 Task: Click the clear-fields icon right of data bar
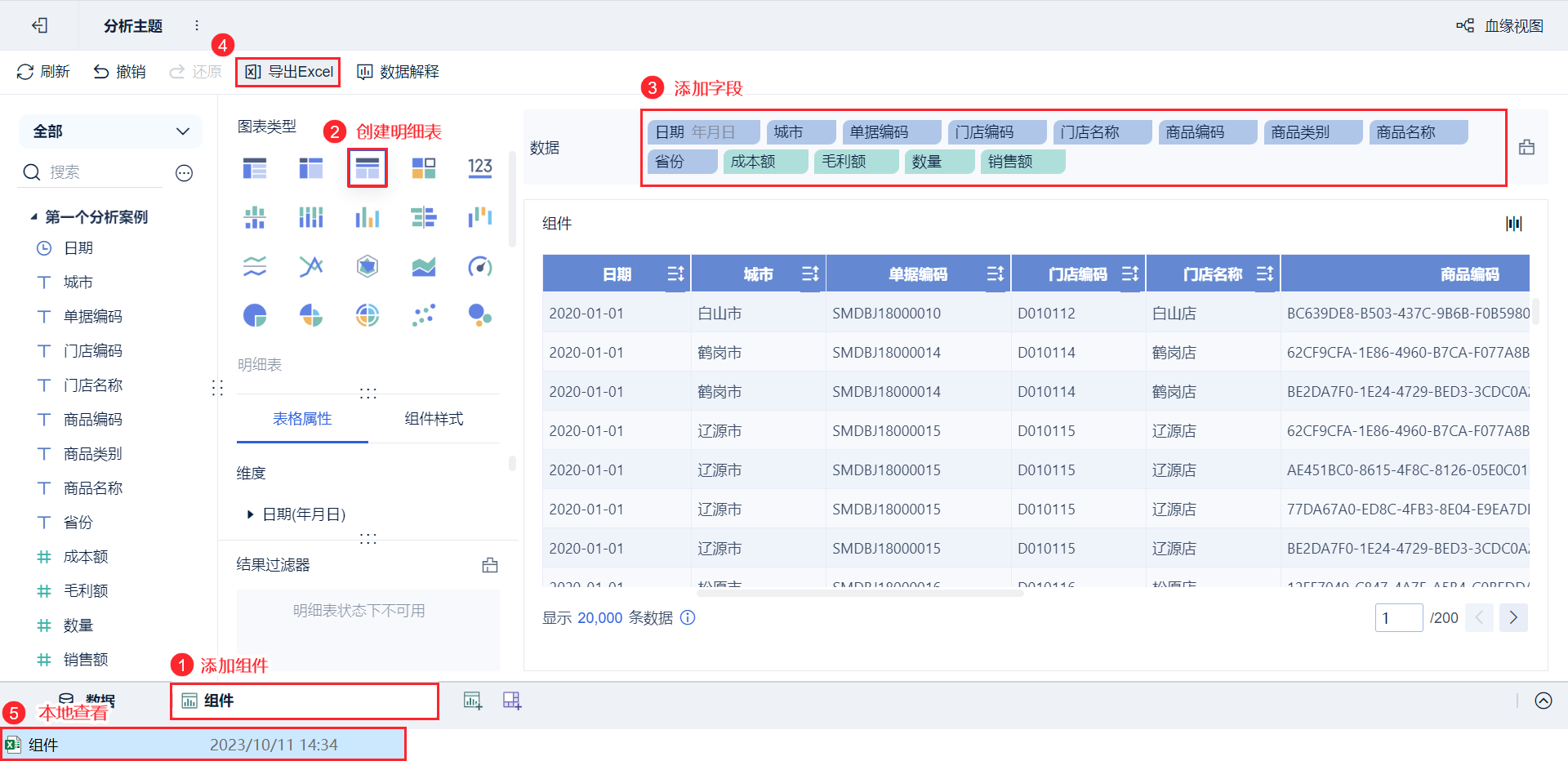(x=1526, y=148)
